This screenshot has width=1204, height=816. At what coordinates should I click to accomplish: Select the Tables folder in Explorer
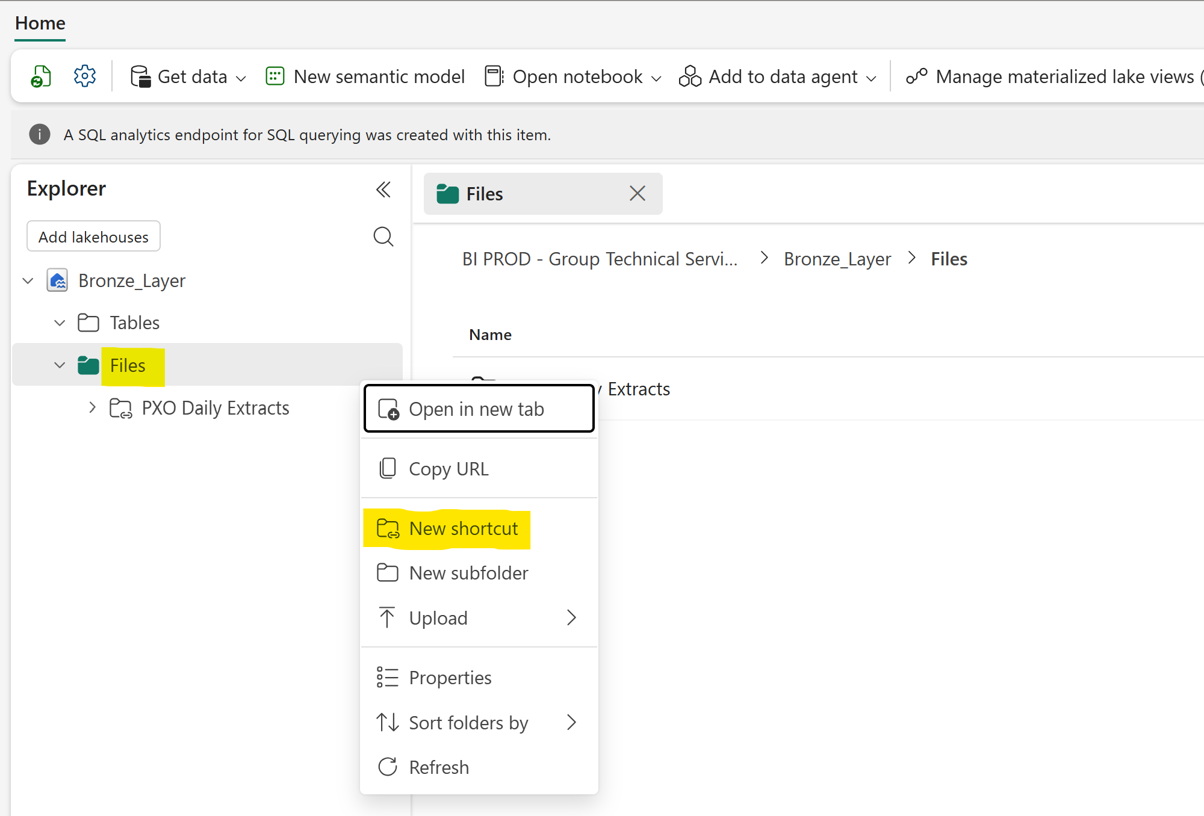135,323
